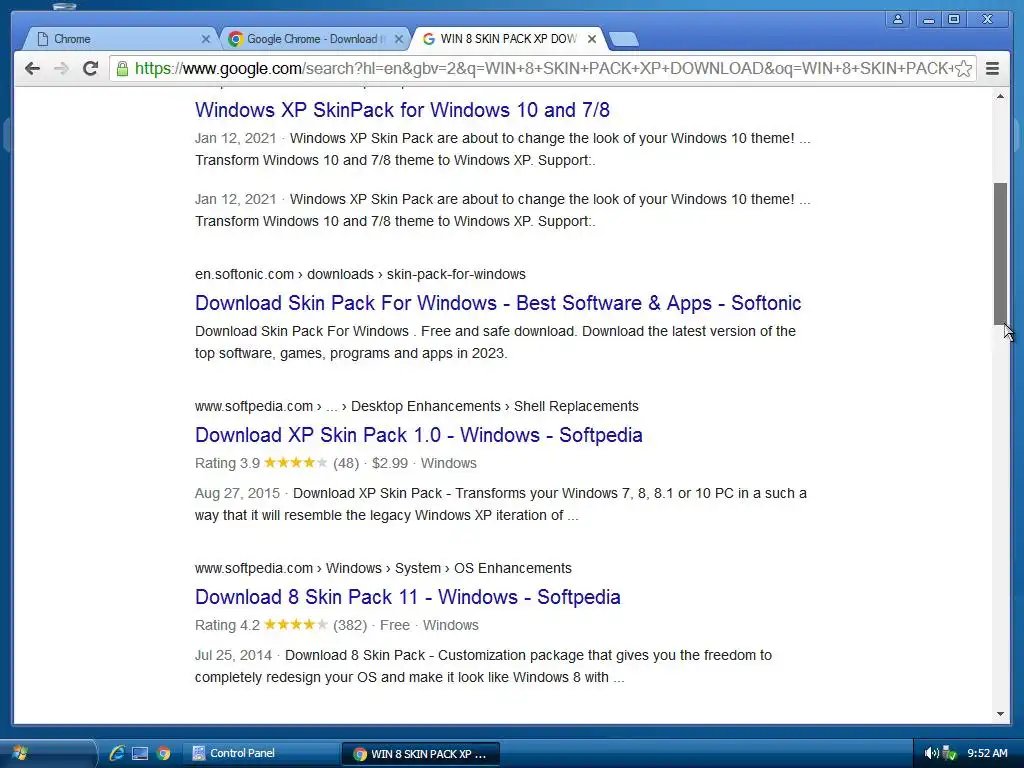Image resolution: width=1024 pixels, height=768 pixels.
Task: Open 'Windows XP SkinPack for Windows 10 and 7/8'
Action: click(x=402, y=110)
